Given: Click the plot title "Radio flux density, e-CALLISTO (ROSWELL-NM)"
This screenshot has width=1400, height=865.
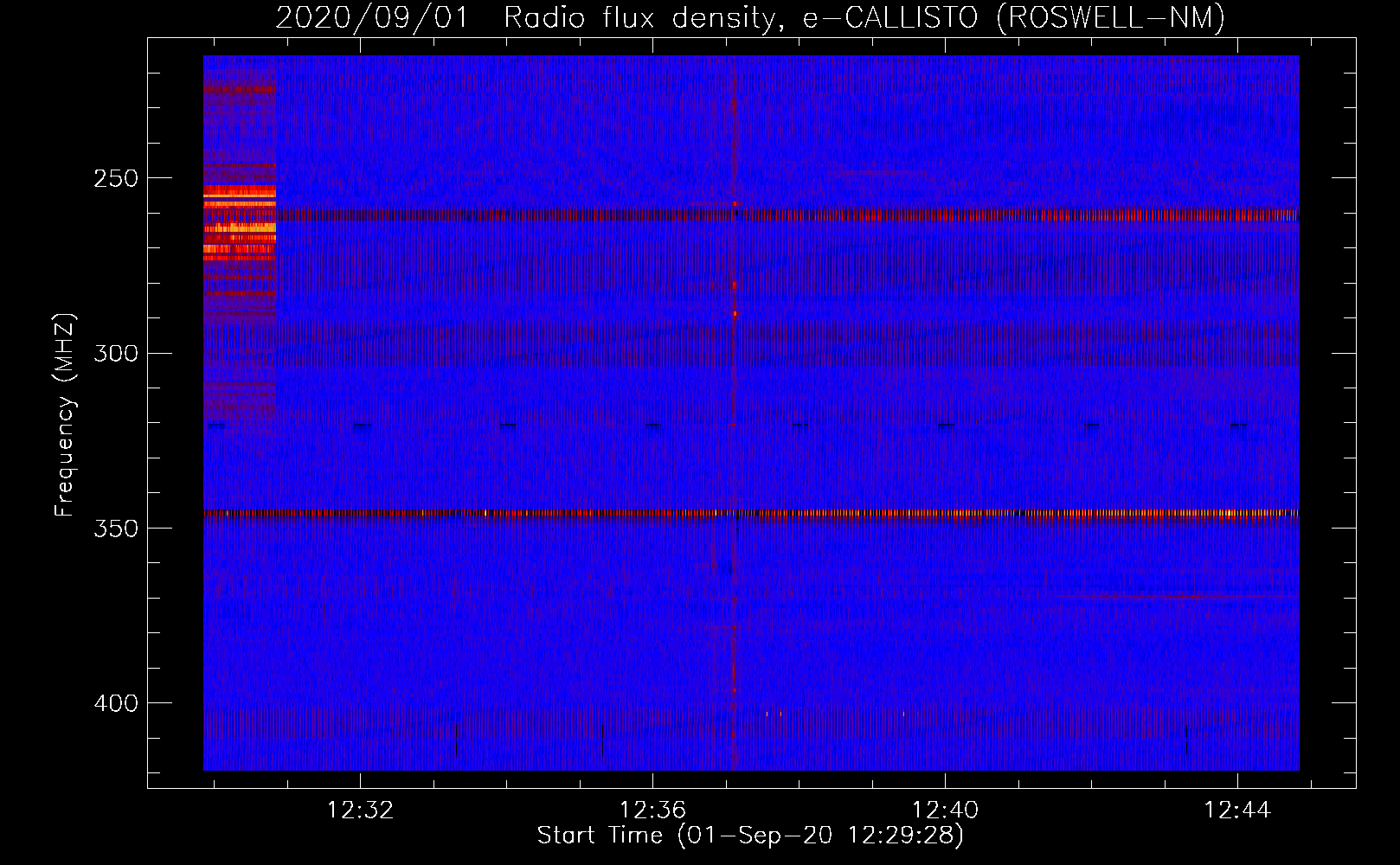Looking at the screenshot, I should coord(864,17).
